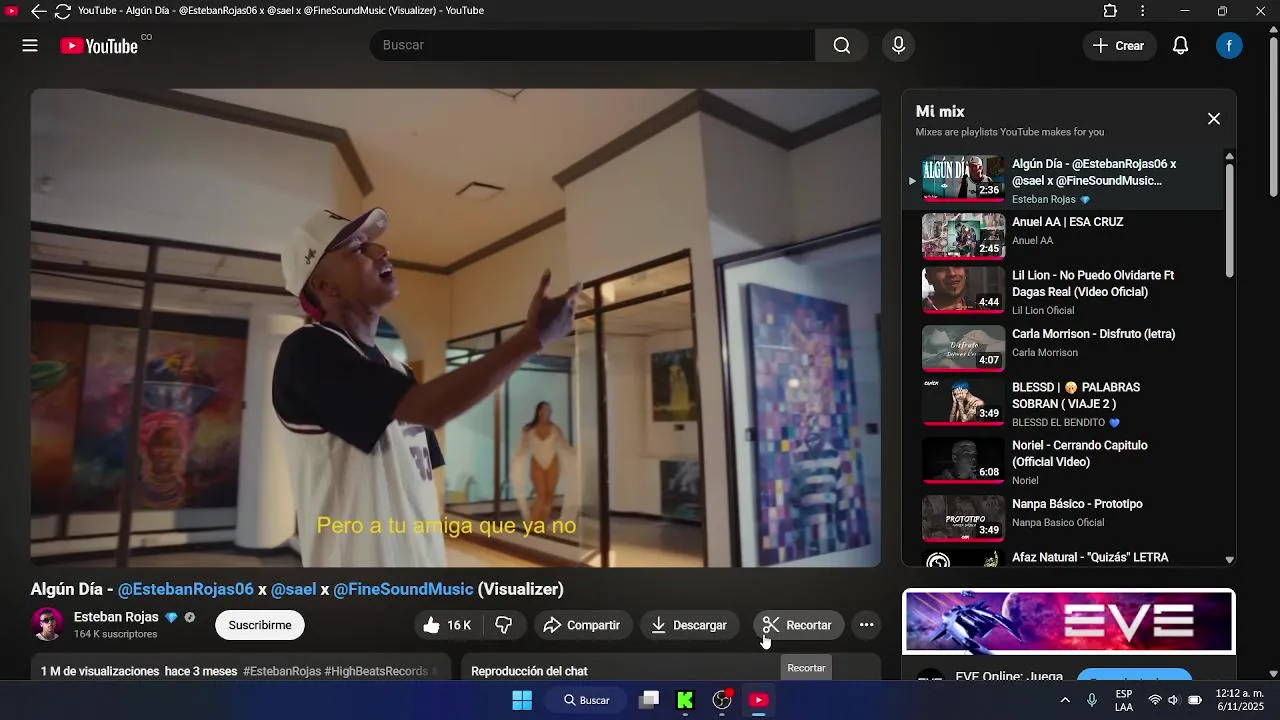1280x720 pixels.
Task: Open the taskbar Buscar search box
Action: 587,700
